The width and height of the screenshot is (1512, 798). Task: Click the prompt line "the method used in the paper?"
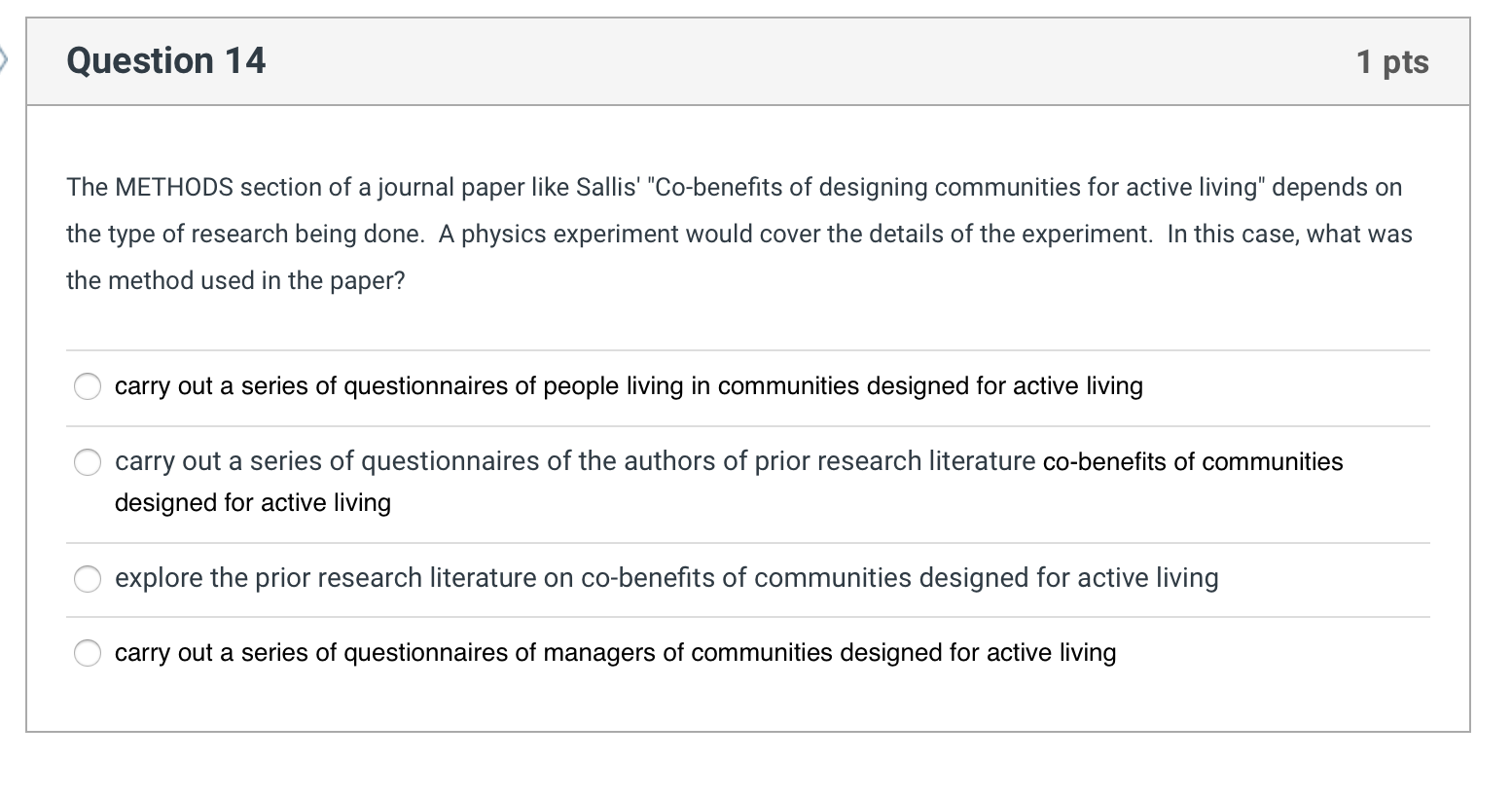point(234,280)
